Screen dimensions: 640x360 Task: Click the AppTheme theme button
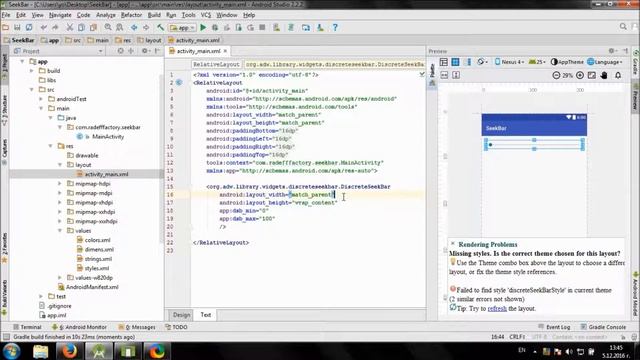click(x=567, y=62)
